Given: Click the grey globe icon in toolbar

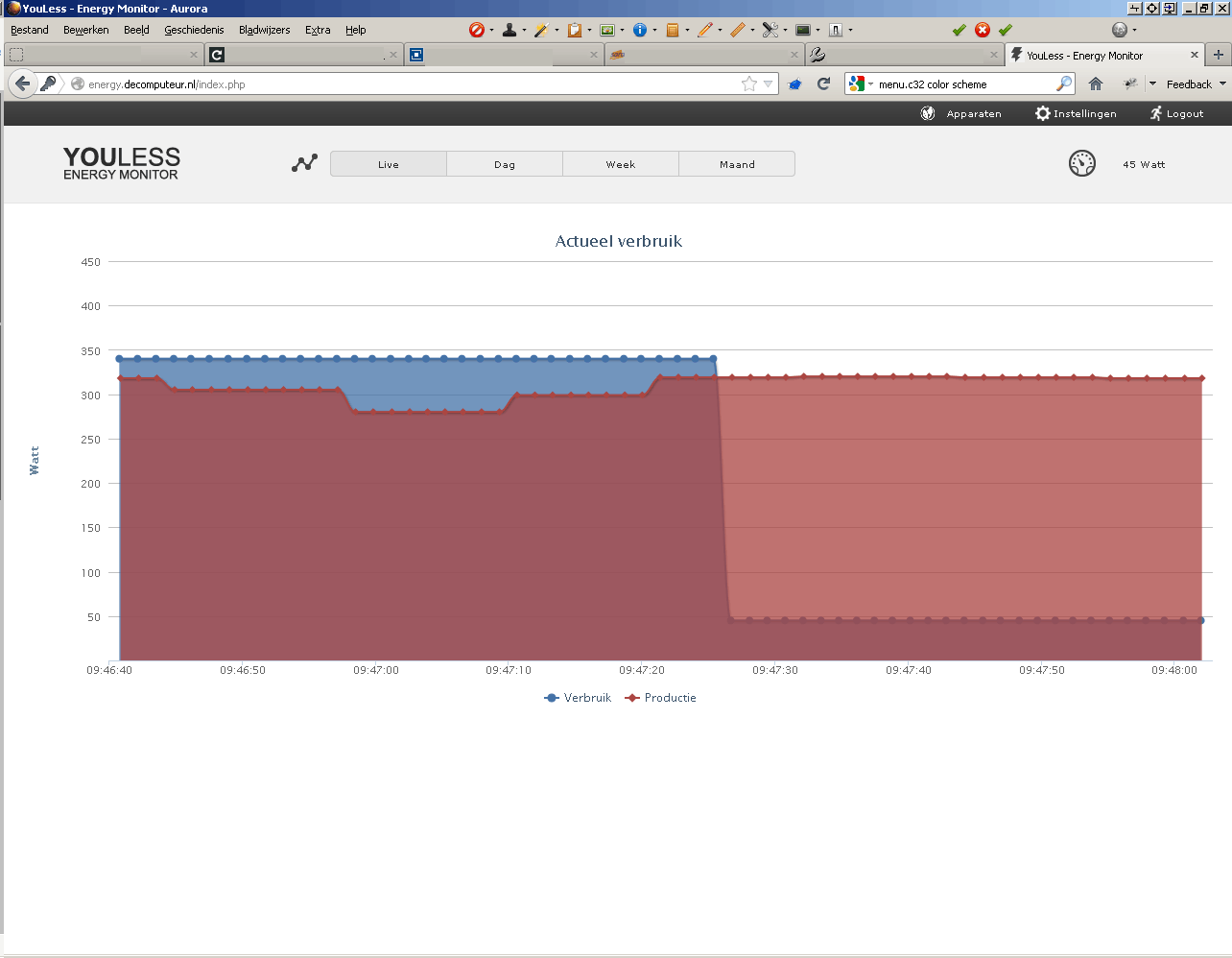Looking at the screenshot, I should tap(1120, 30).
